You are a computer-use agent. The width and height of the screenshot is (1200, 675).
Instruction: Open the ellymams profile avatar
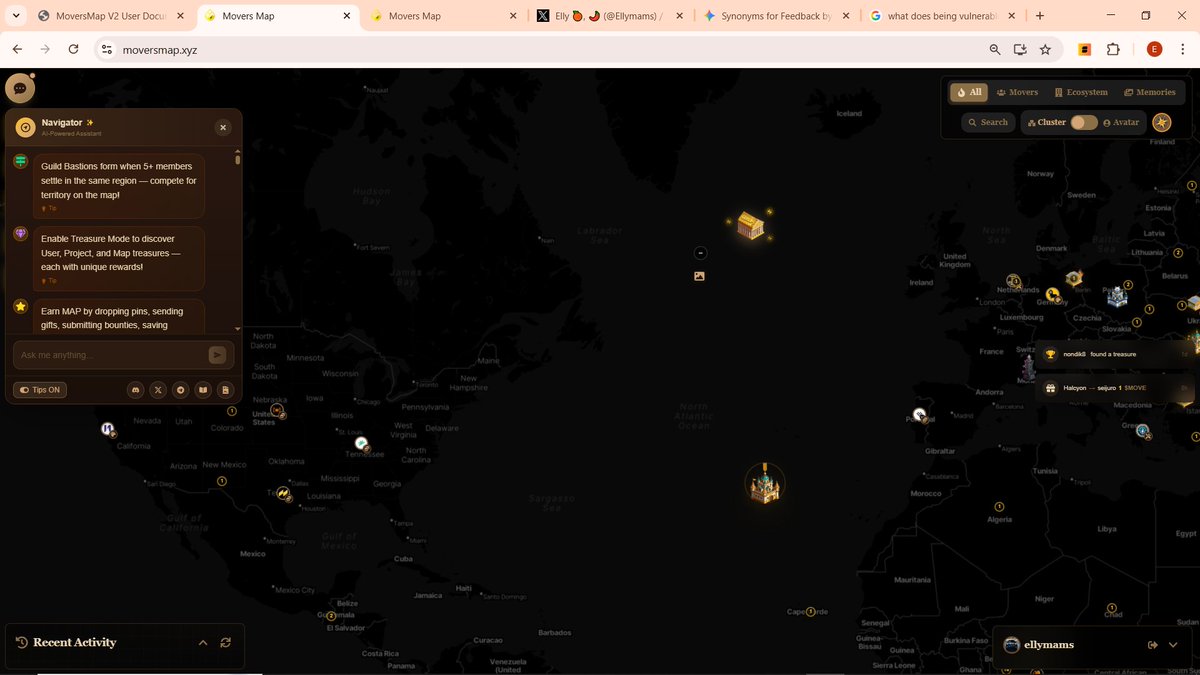pyautogui.click(x=1011, y=645)
